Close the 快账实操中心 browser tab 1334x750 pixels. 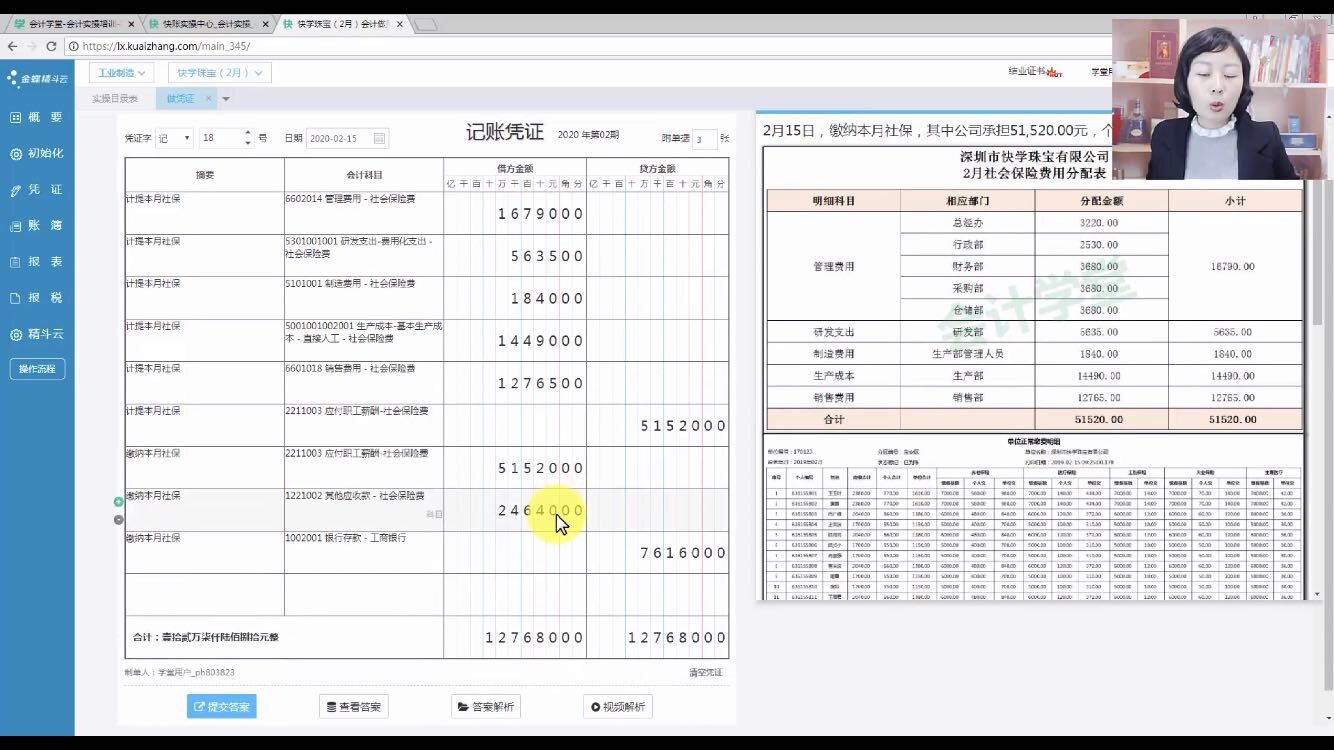[x=265, y=23]
